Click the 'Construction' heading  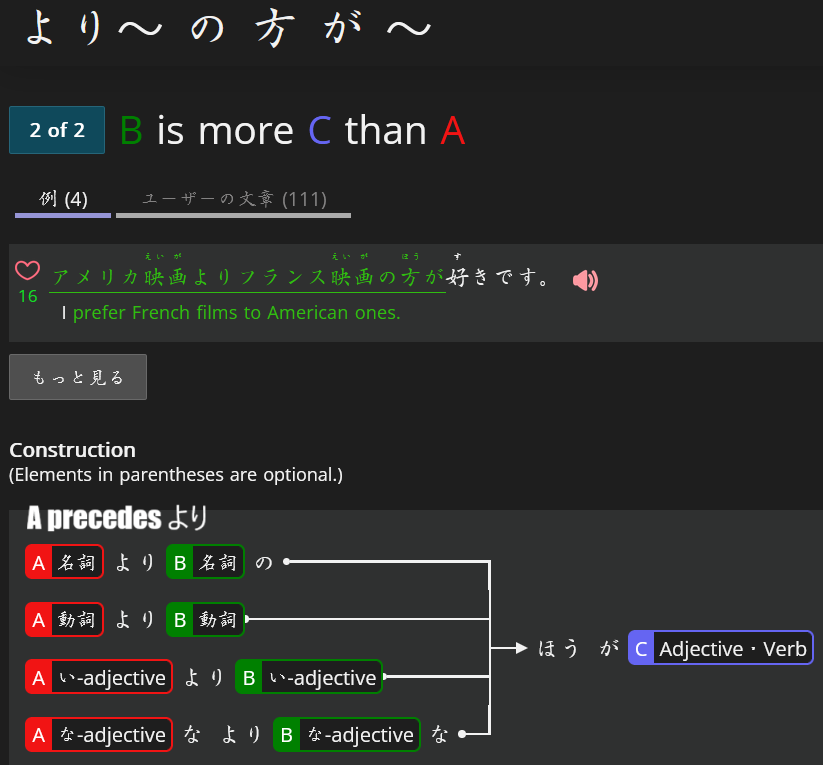[72, 450]
